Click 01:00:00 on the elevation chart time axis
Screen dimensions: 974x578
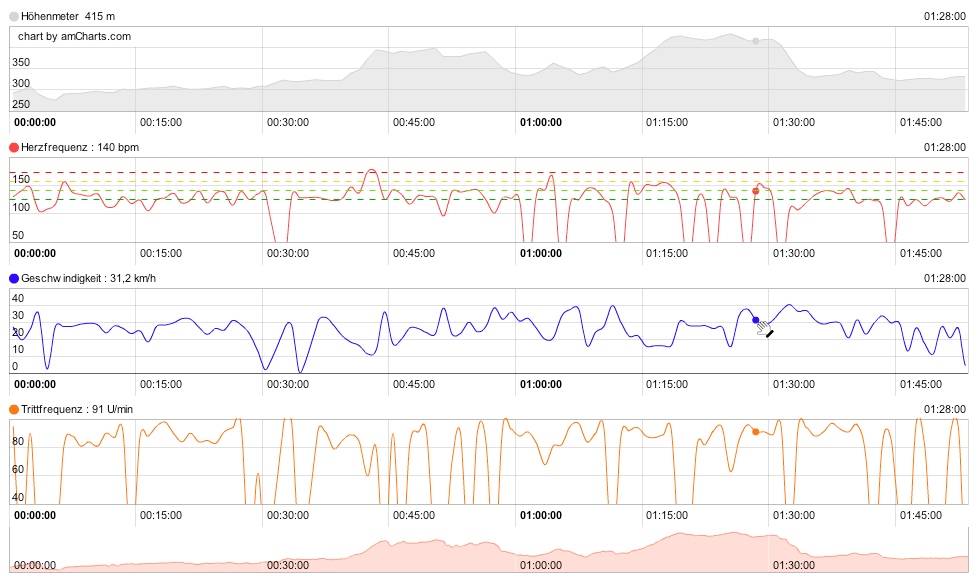(x=540, y=122)
